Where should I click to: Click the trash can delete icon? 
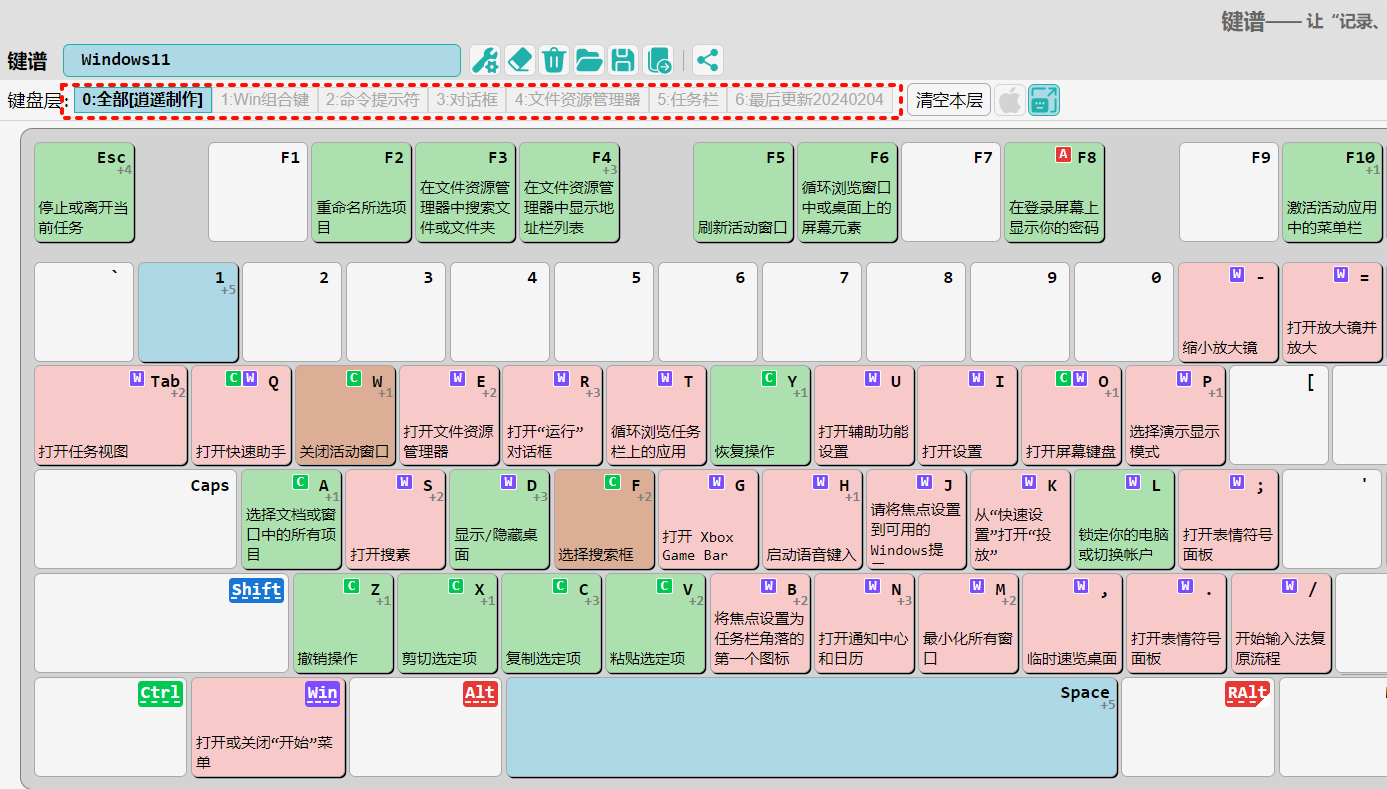(x=554, y=60)
